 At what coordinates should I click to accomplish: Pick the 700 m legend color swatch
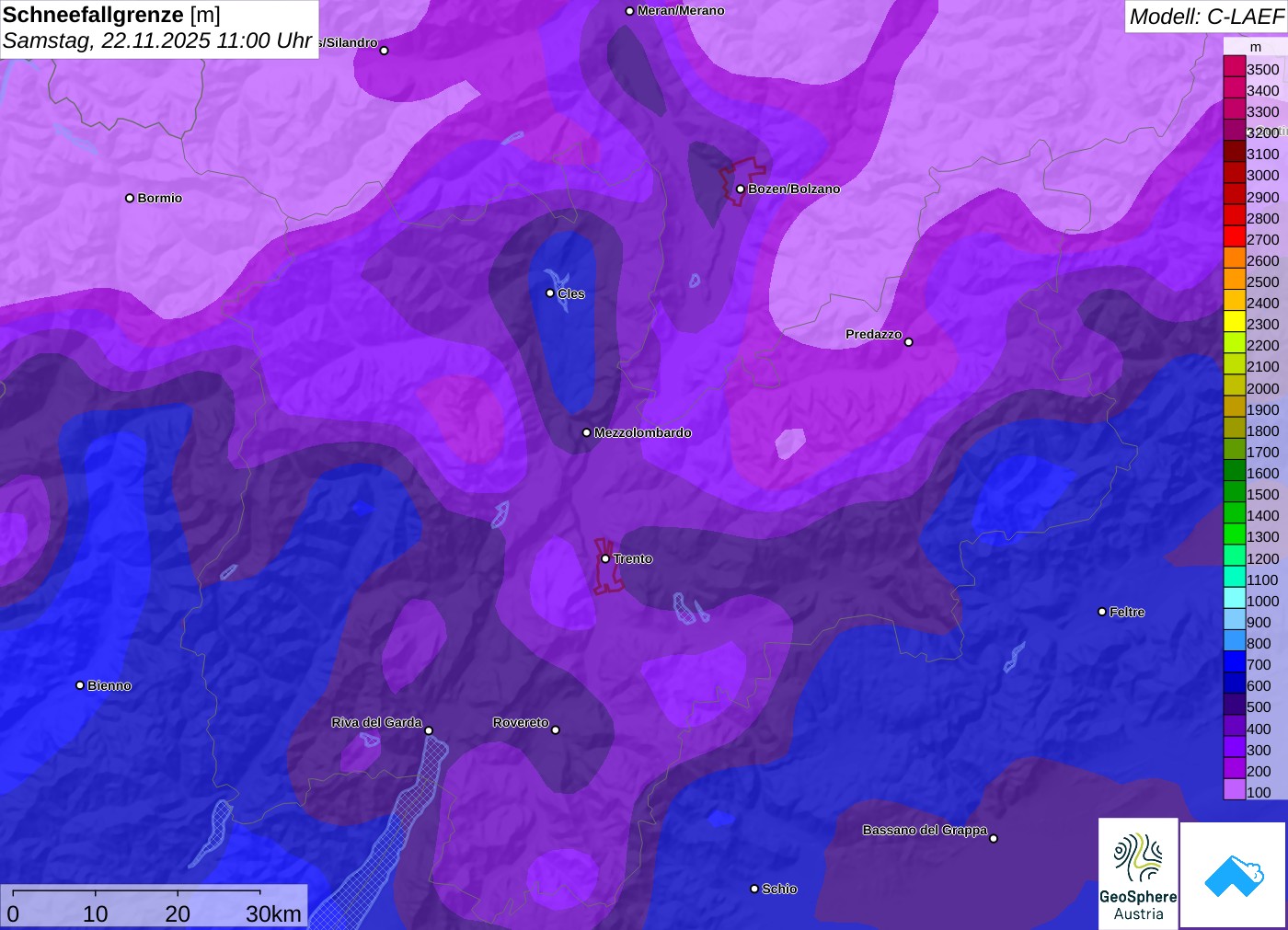1235,662
